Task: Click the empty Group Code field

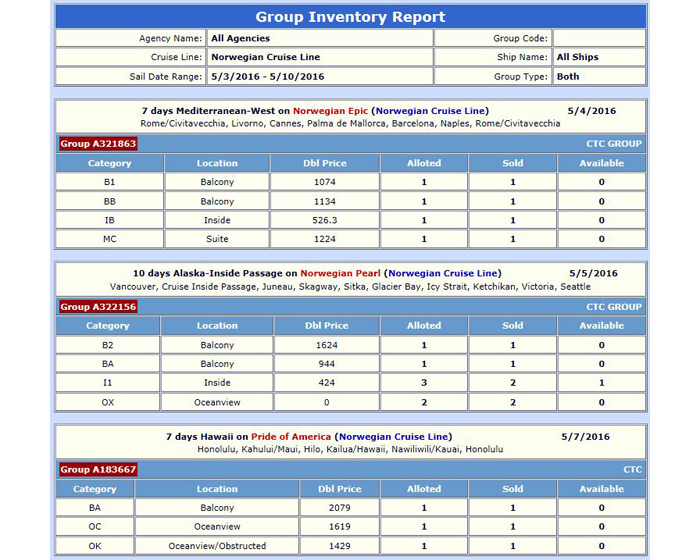Action: (600, 38)
